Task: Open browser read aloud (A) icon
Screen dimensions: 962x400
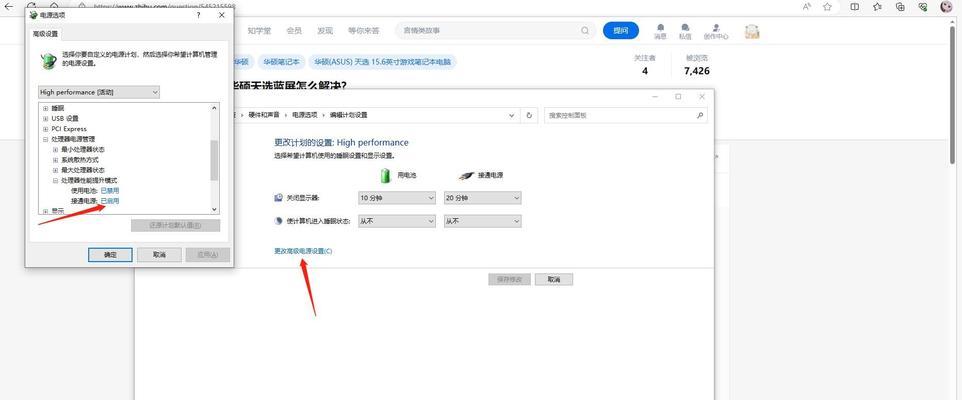Action: pyautogui.click(x=807, y=7)
